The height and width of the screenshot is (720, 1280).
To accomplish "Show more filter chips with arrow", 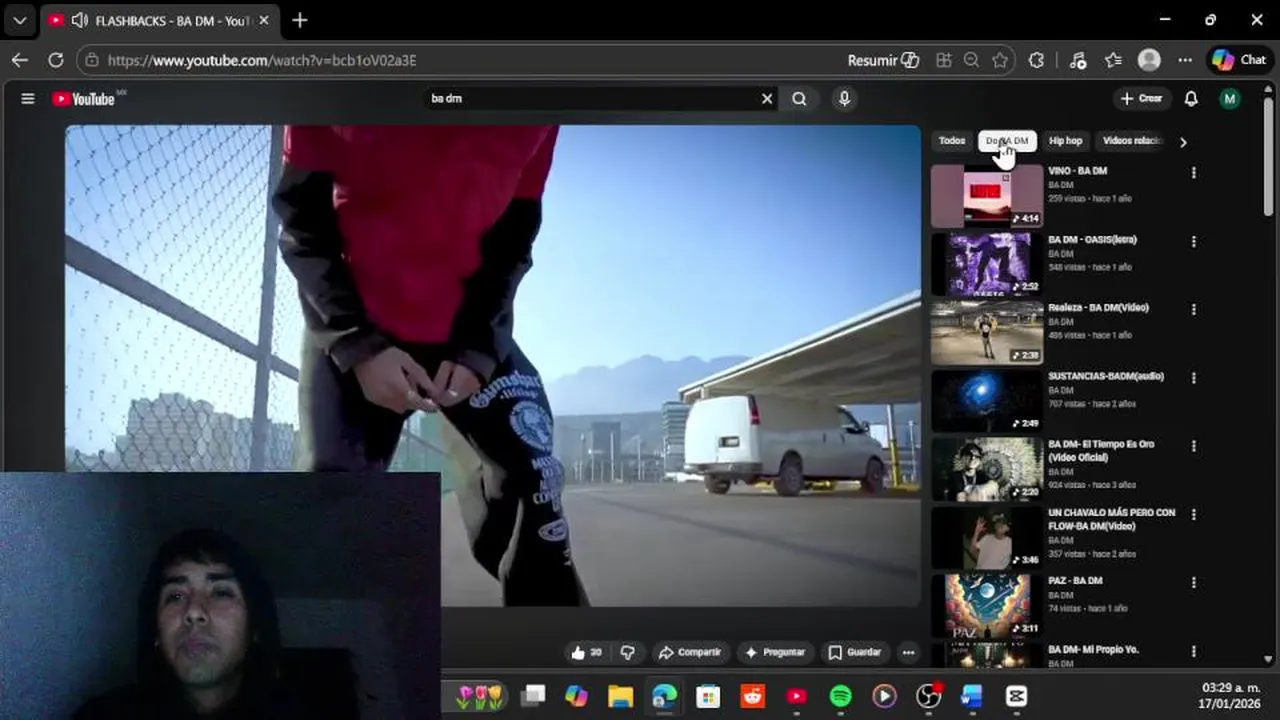I will click(x=1183, y=142).
